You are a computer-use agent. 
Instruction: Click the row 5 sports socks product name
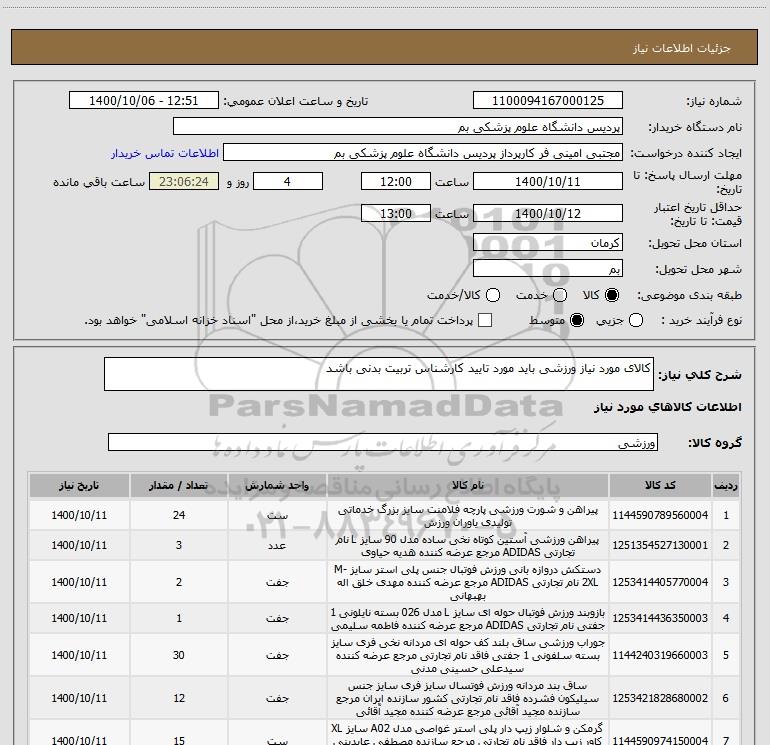pyautogui.click(x=468, y=655)
